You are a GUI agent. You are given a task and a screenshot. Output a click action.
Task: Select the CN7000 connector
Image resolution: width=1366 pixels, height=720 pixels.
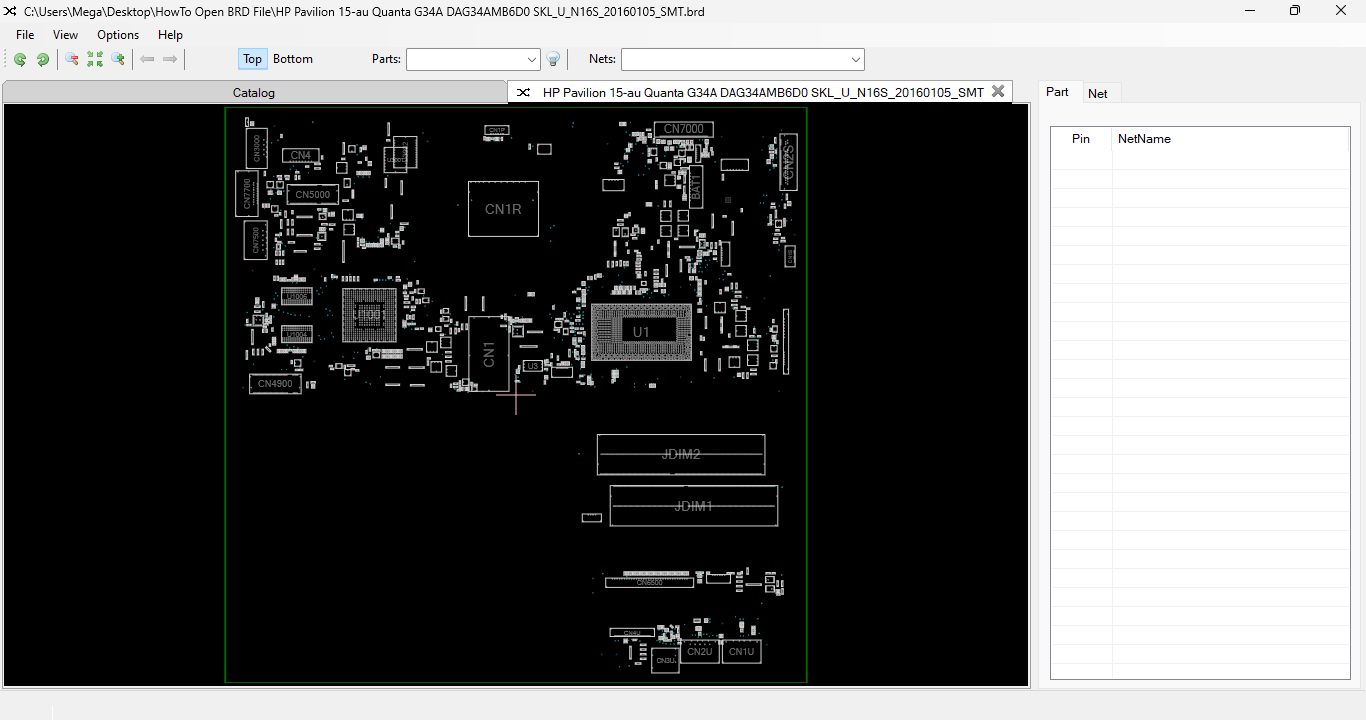684,129
